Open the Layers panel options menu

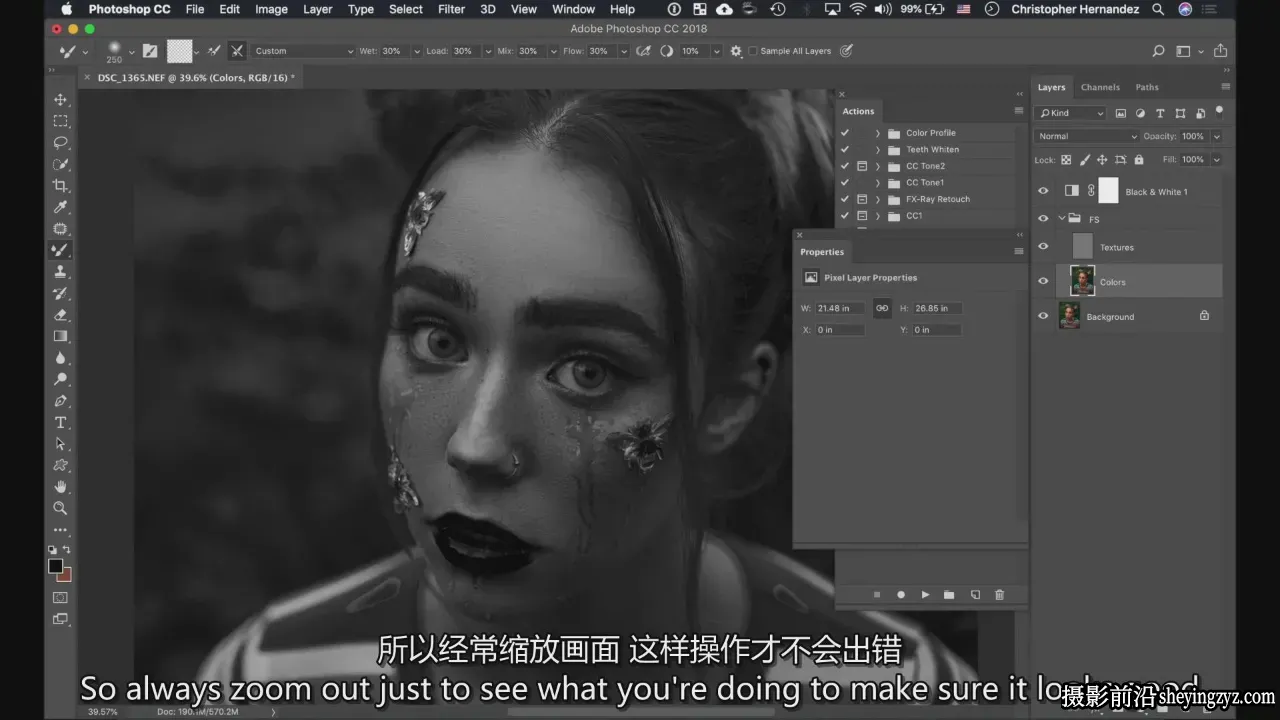pyautogui.click(x=1225, y=87)
